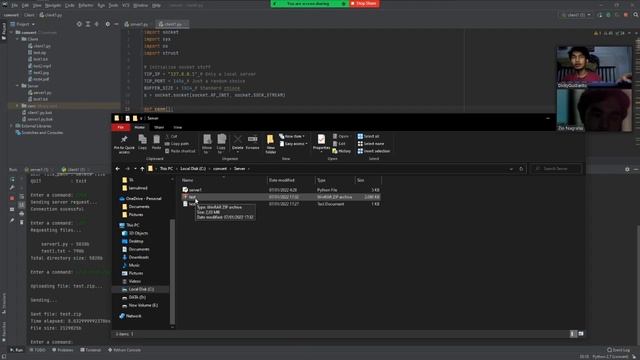Click the Rename icon in Explorer ribbon
Screen dimensions: 640x360
click(252, 140)
